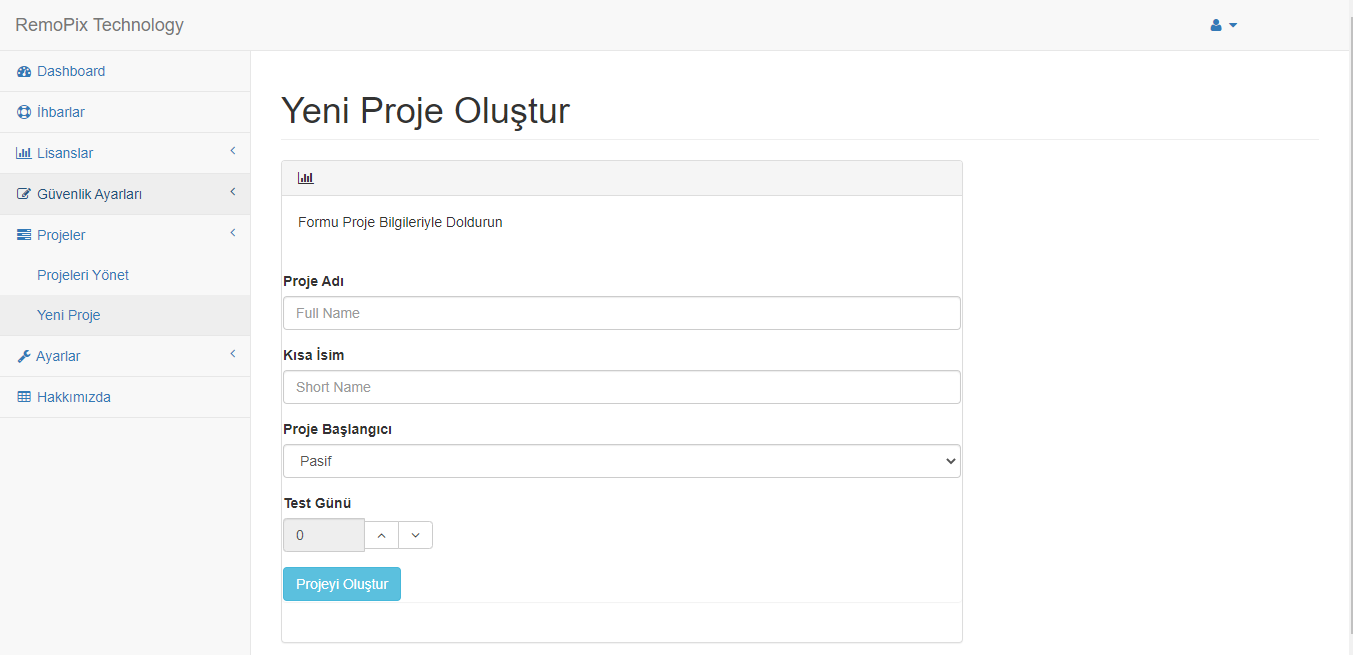Click the Hakkımızda table icon
1353x655 pixels.
(x=24, y=398)
